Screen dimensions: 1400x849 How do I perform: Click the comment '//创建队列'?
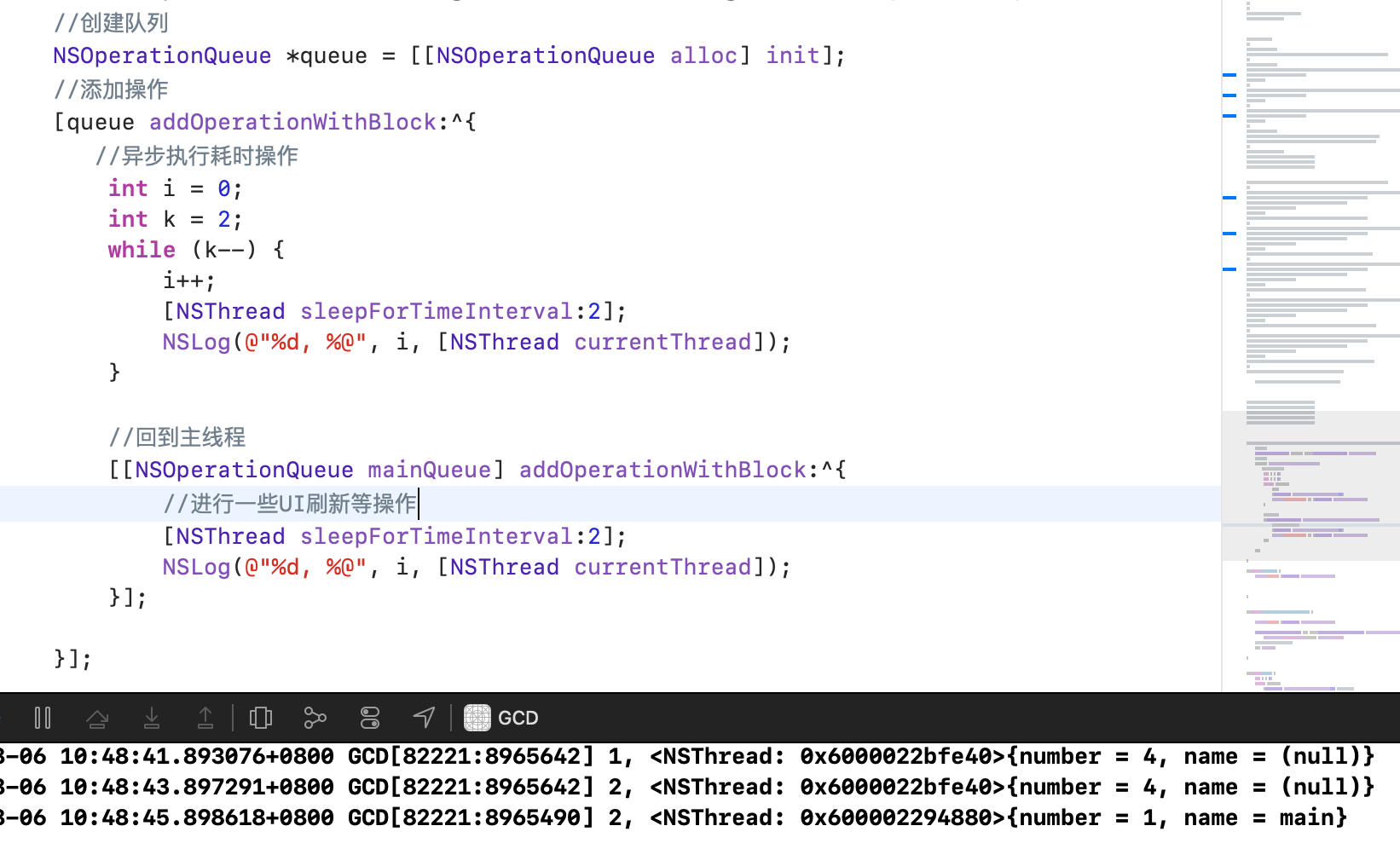pos(111,23)
